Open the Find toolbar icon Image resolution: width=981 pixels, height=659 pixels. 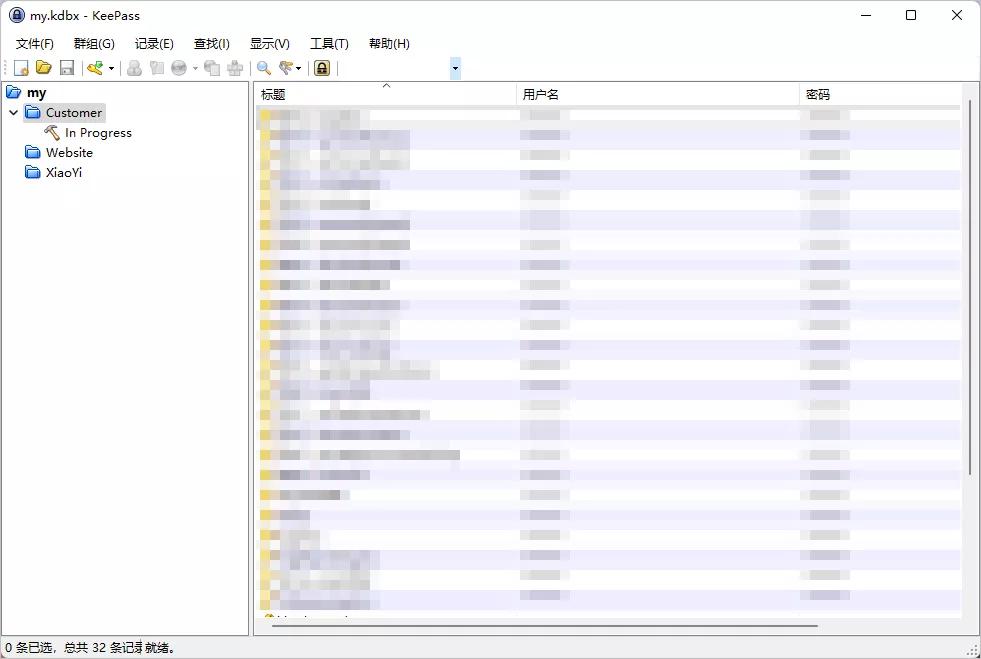click(263, 67)
